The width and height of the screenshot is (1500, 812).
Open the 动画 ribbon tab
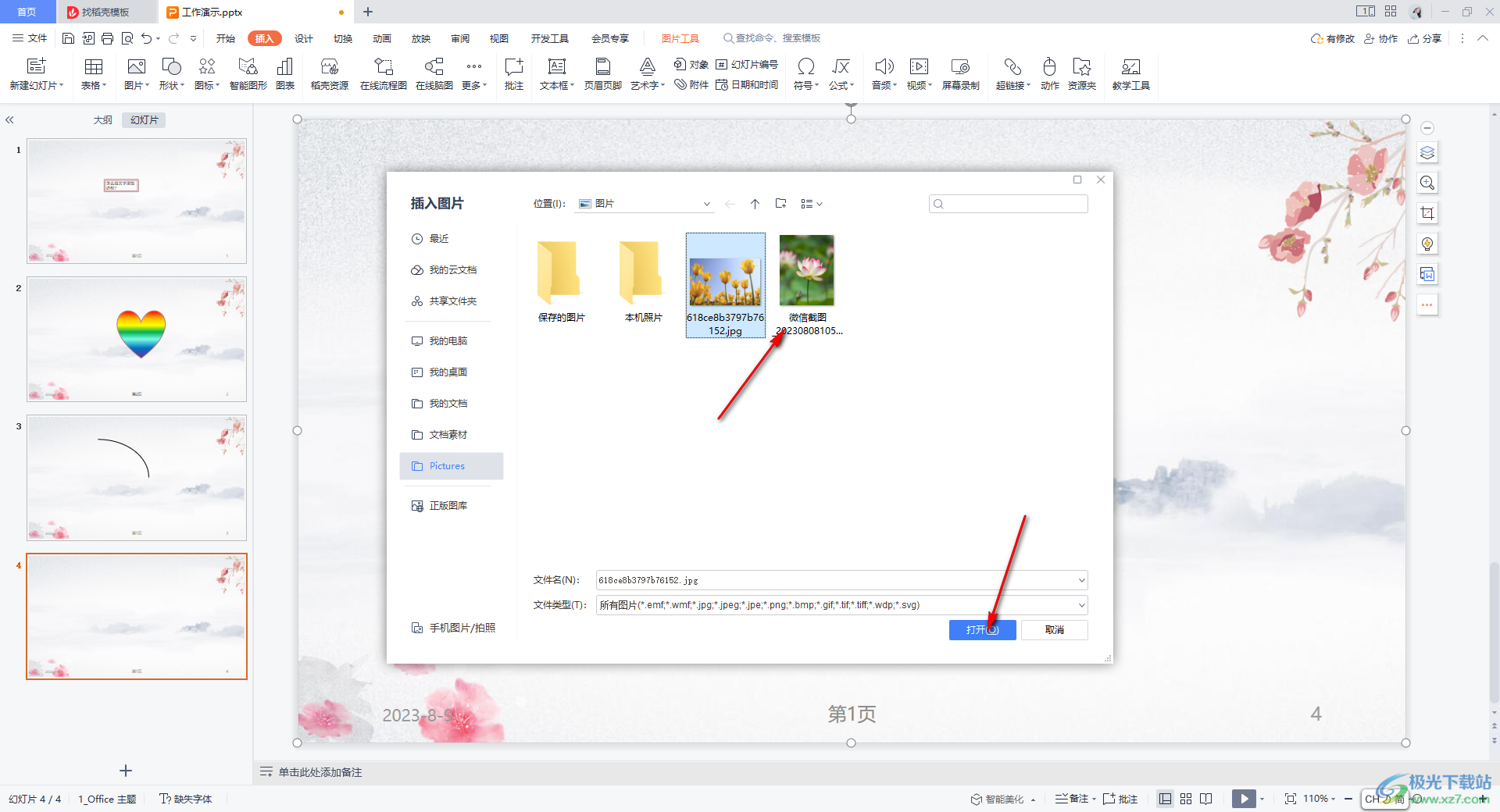pyautogui.click(x=382, y=38)
